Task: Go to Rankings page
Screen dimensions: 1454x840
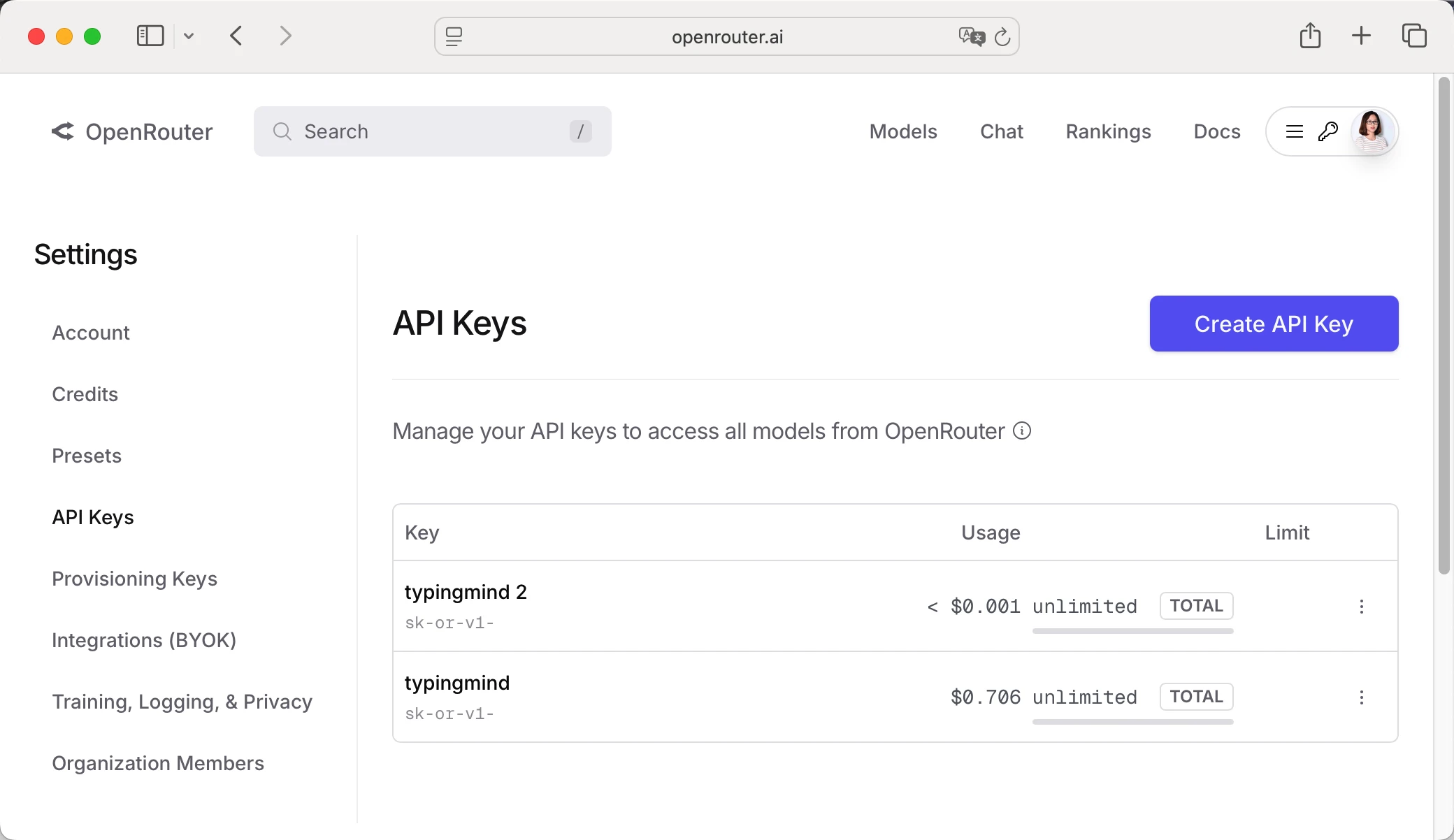Action: point(1108,131)
